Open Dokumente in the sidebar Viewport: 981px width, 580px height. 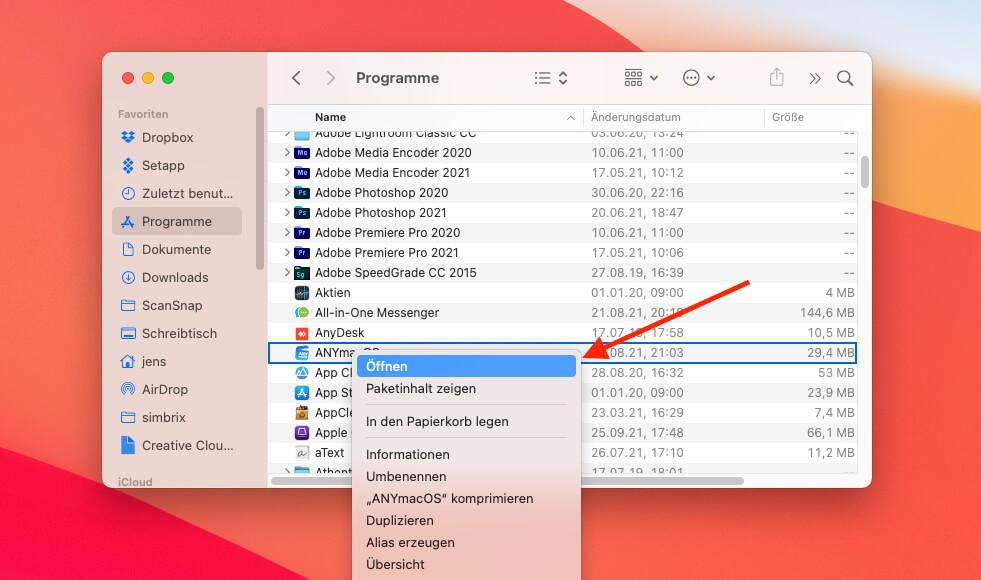[x=177, y=250]
